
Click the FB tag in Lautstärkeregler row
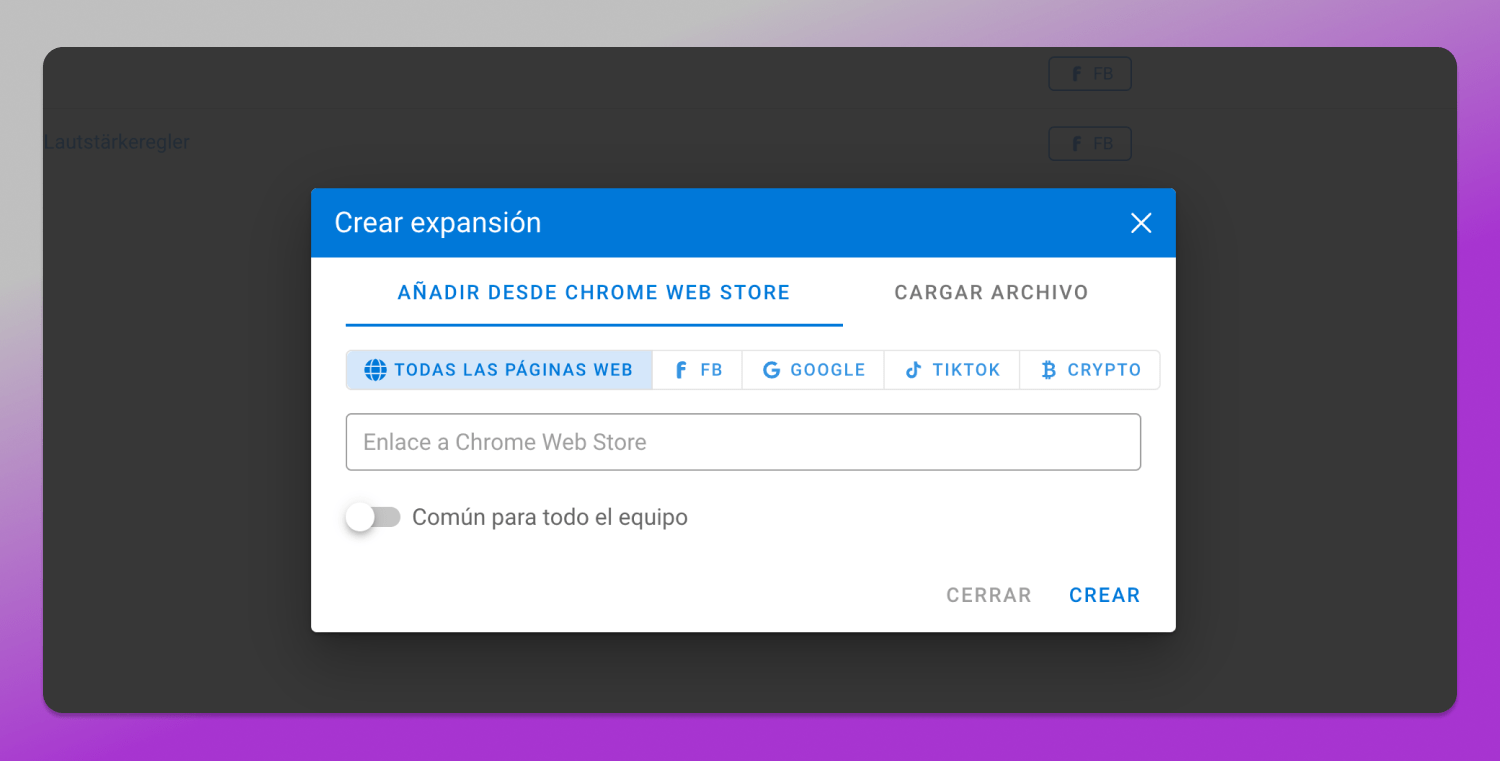1090,144
